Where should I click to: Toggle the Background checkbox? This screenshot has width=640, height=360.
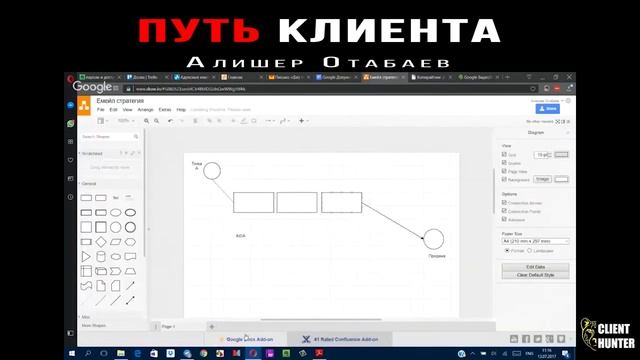click(504, 179)
